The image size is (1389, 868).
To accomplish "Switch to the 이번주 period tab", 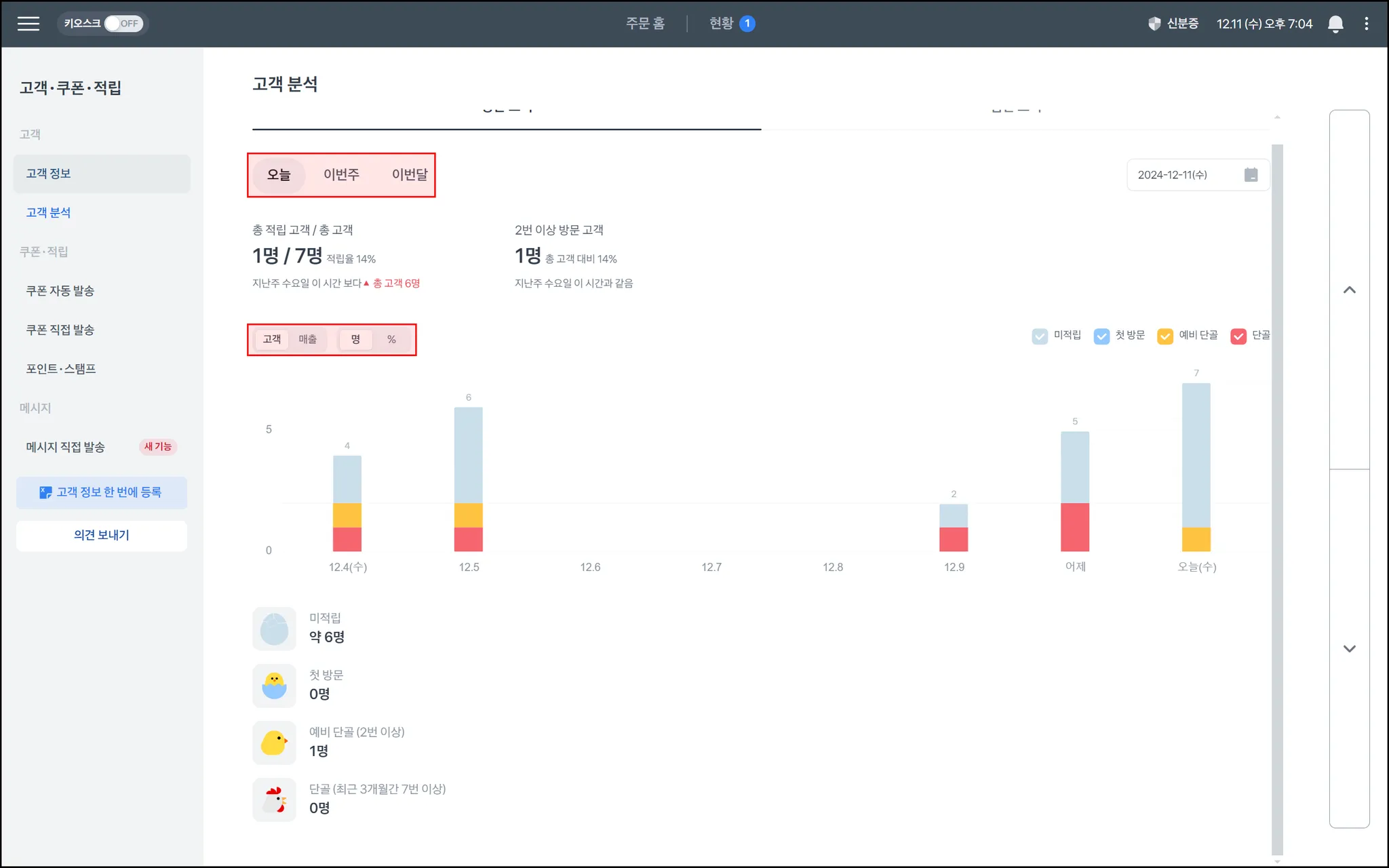I will coord(341,175).
